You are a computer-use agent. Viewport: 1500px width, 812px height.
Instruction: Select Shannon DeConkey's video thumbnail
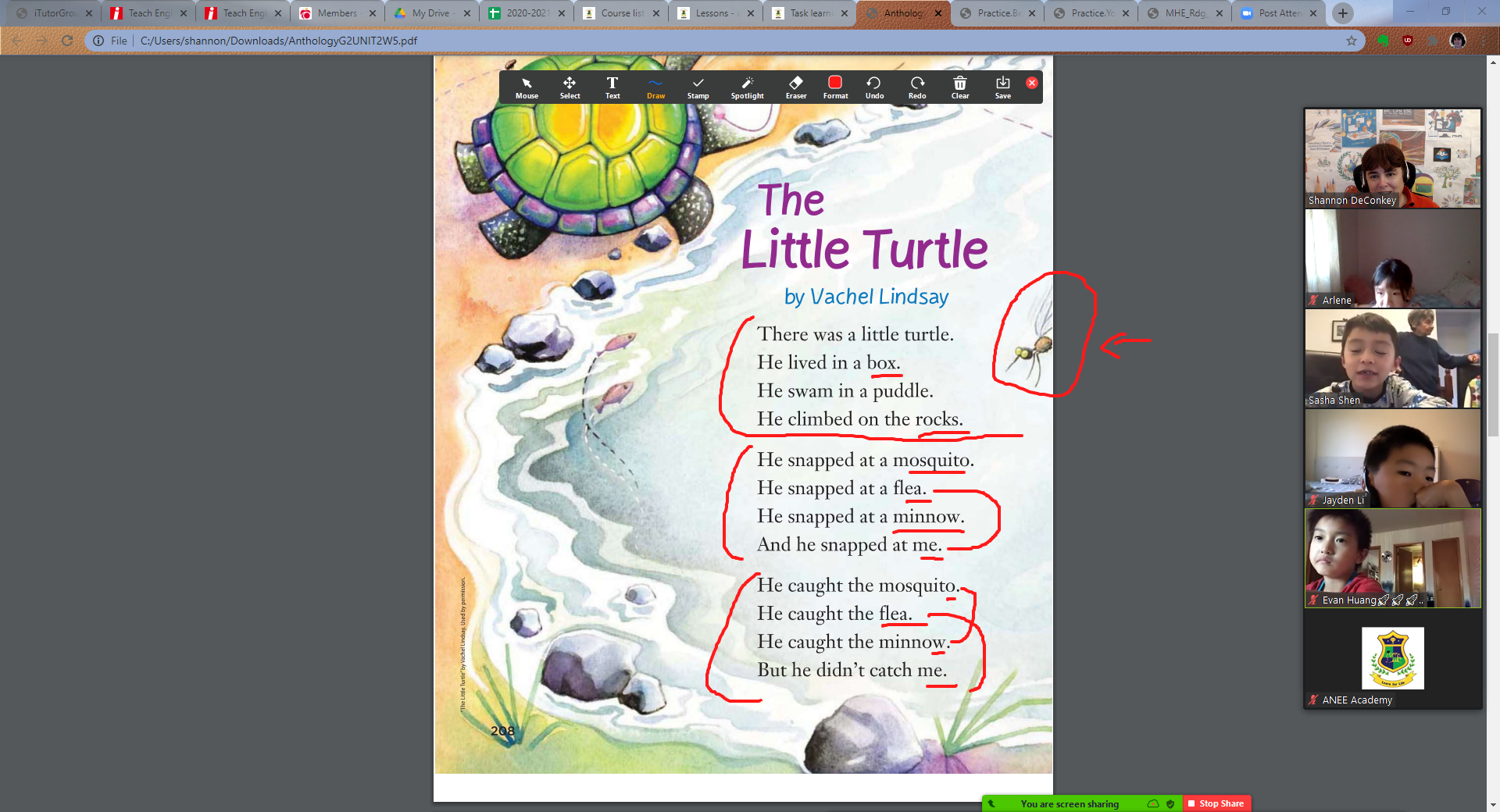point(1393,158)
